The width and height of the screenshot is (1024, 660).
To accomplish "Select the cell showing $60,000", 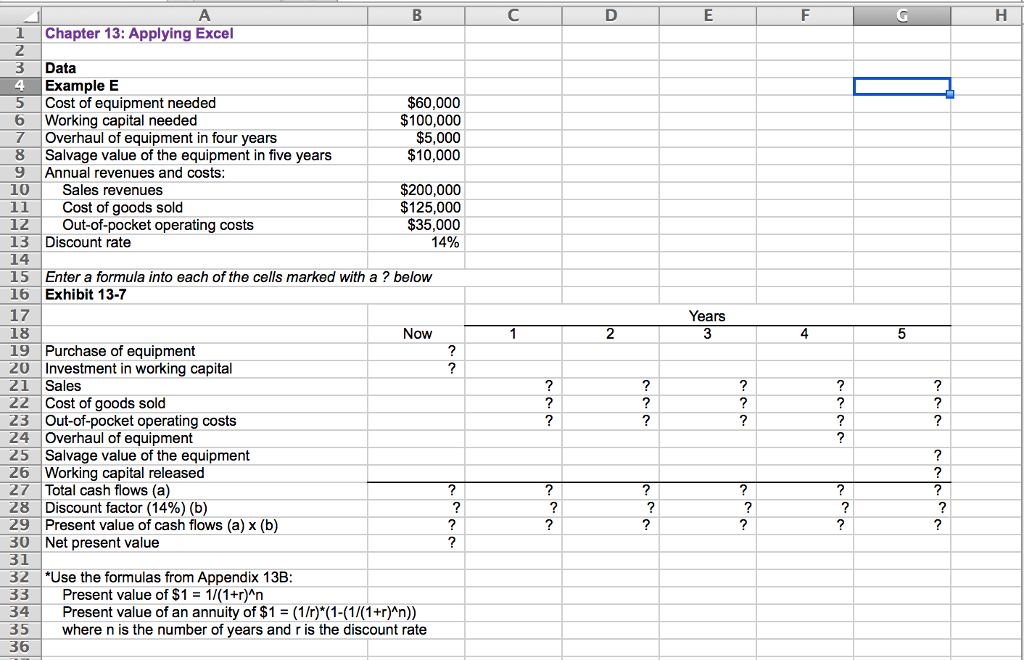I will [416, 103].
